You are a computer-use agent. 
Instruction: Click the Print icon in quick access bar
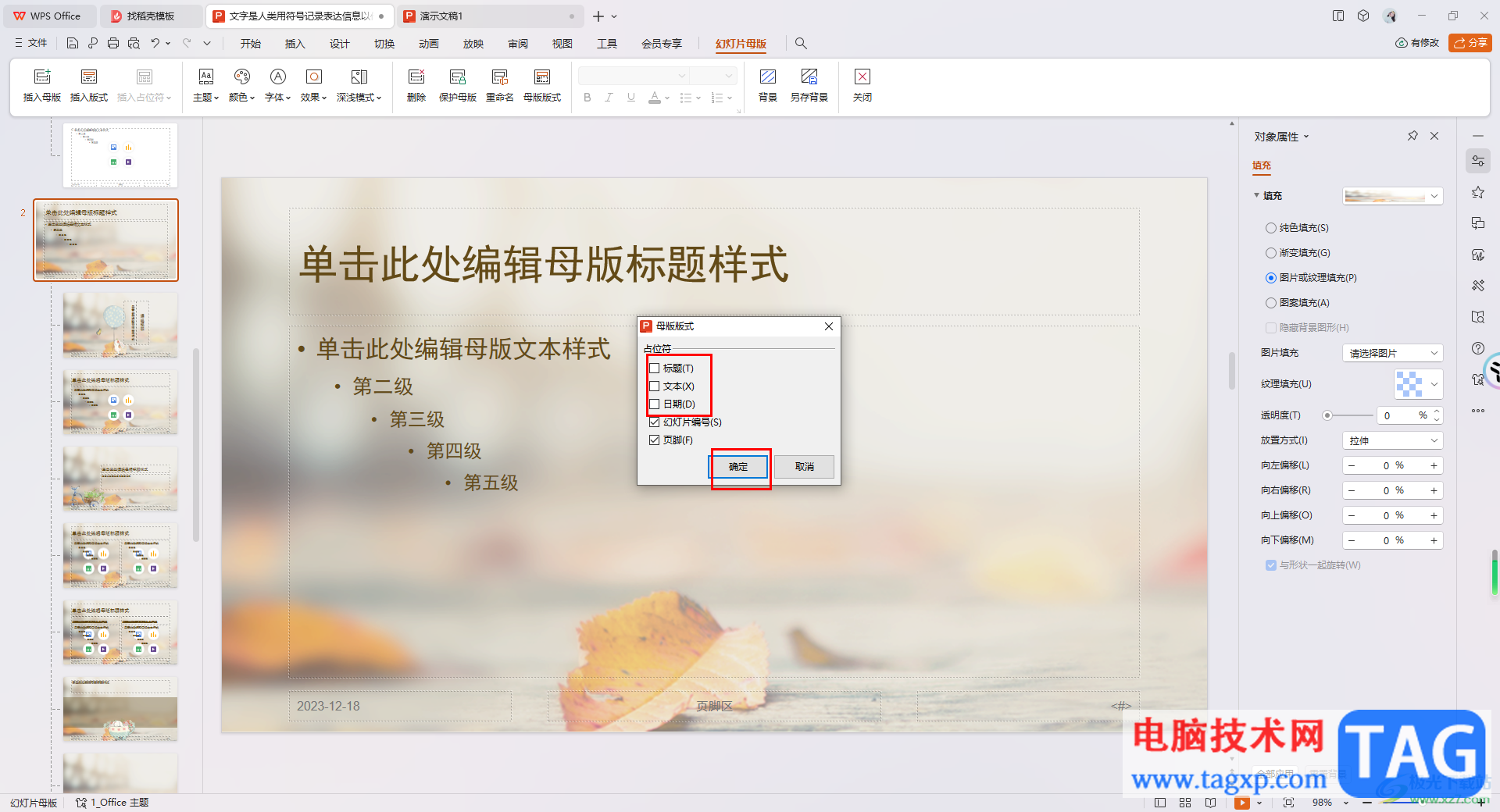click(113, 44)
